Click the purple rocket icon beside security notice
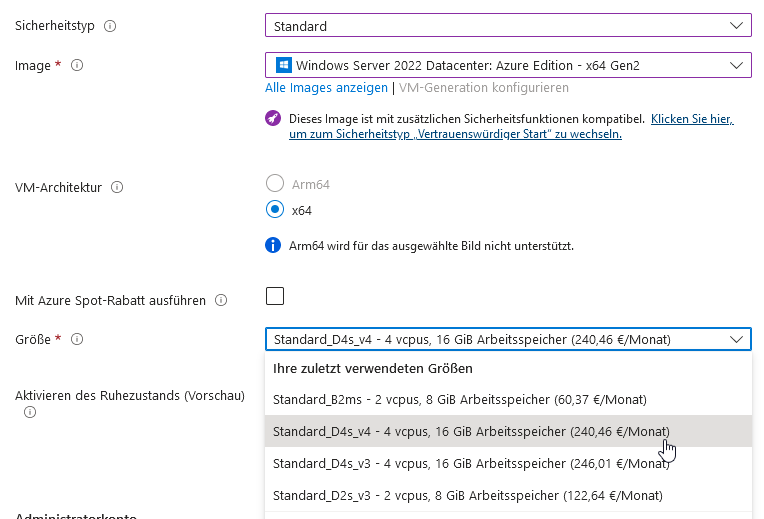 tap(273, 118)
